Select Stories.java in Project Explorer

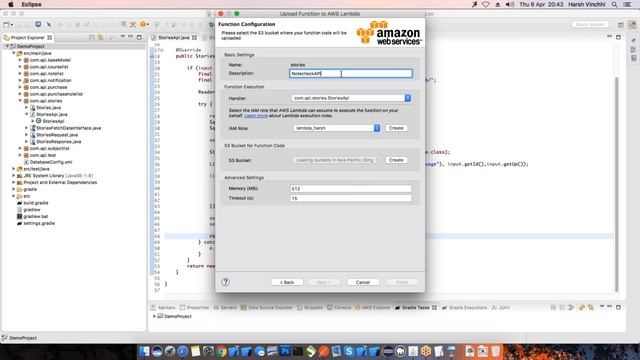[48, 108]
